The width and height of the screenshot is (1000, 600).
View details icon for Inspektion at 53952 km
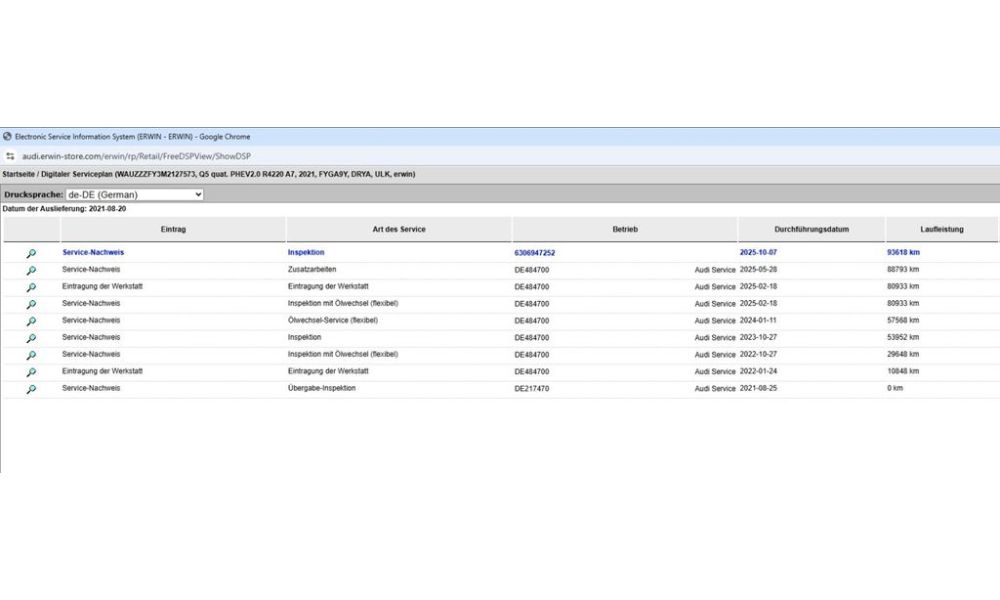click(x=31, y=339)
